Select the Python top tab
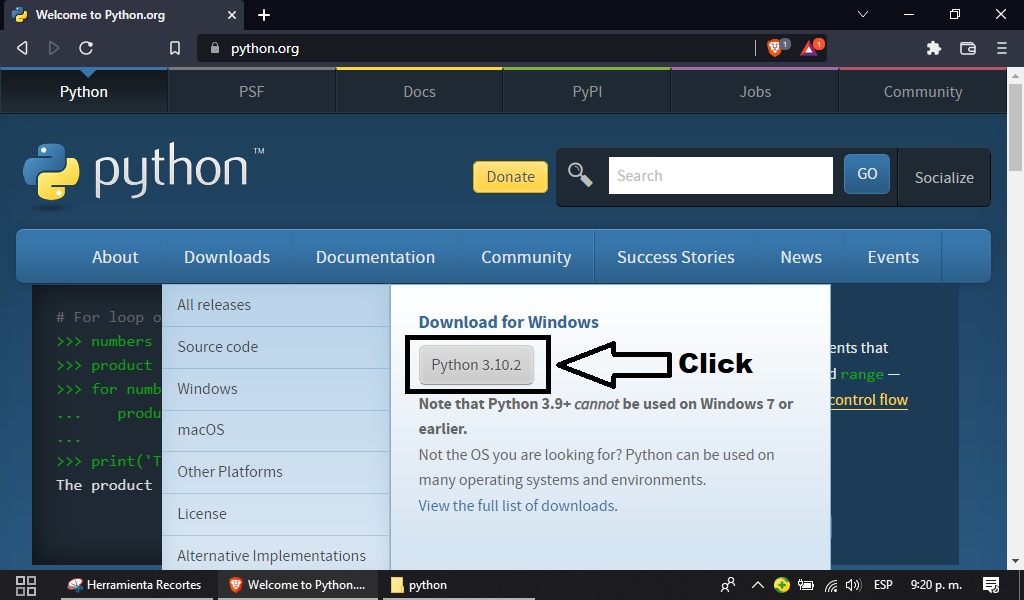Screen dimensions: 1024x600 point(84,91)
